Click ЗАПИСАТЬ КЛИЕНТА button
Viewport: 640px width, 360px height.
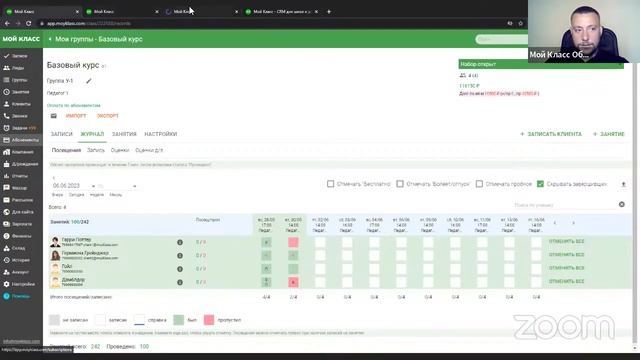click(x=551, y=134)
